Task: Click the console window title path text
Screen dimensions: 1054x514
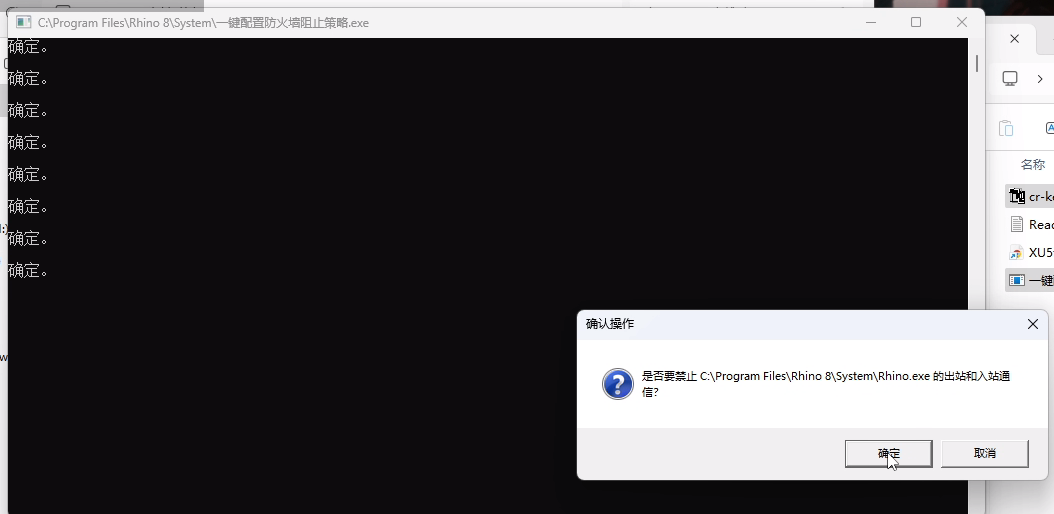Action: click(203, 23)
